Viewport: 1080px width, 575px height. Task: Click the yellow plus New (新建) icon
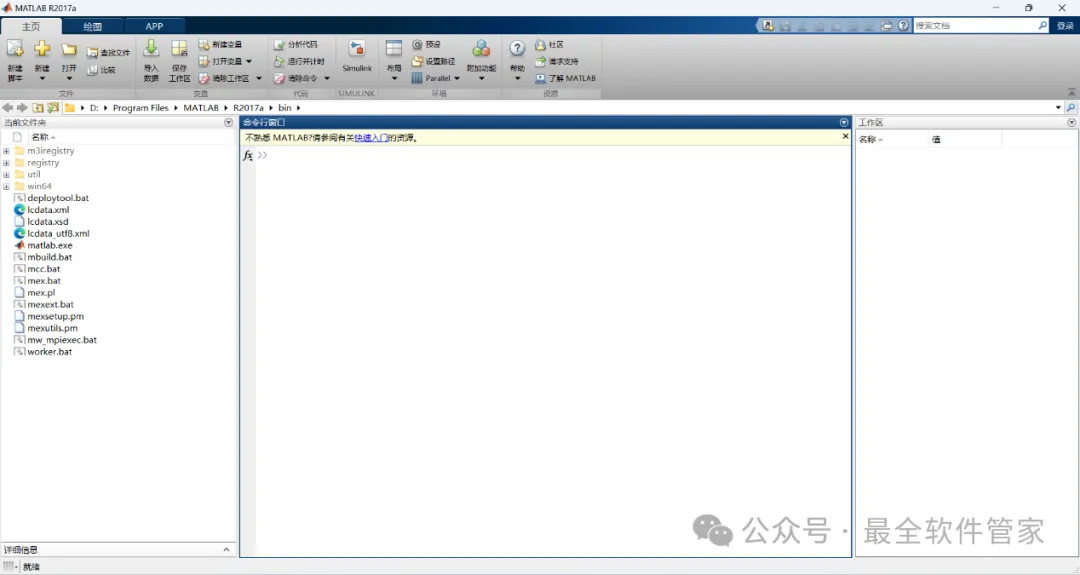pos(42,49)
